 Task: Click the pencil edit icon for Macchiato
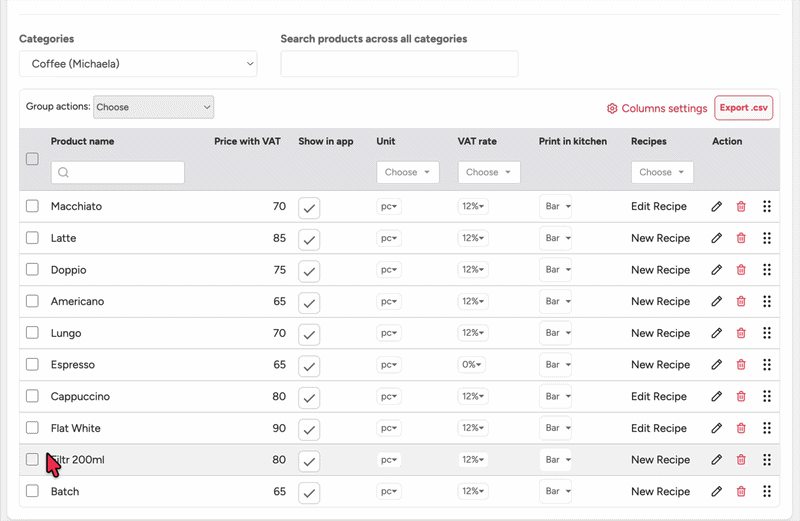click(x=716, y=207)
